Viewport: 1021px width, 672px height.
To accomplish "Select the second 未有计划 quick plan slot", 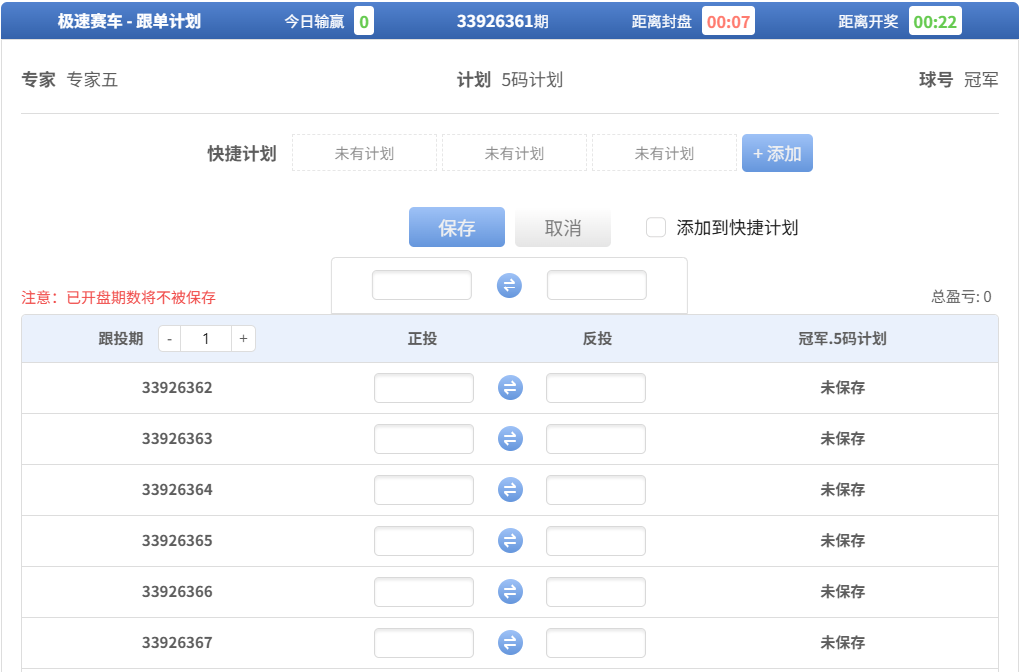I will pos(514,152).
